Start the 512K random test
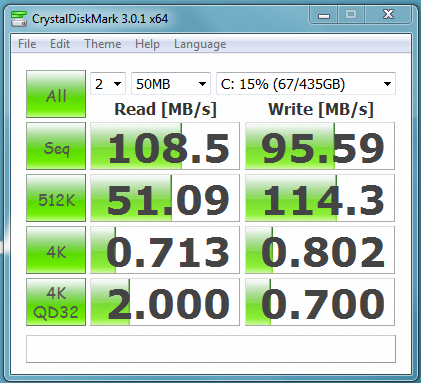 point(56,198)
